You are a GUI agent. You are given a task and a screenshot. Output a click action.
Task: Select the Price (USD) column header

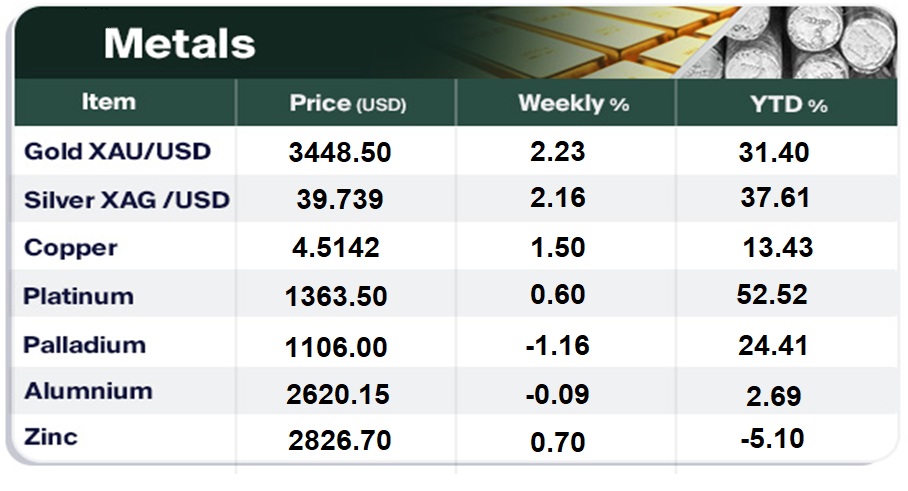pos(347,103)
